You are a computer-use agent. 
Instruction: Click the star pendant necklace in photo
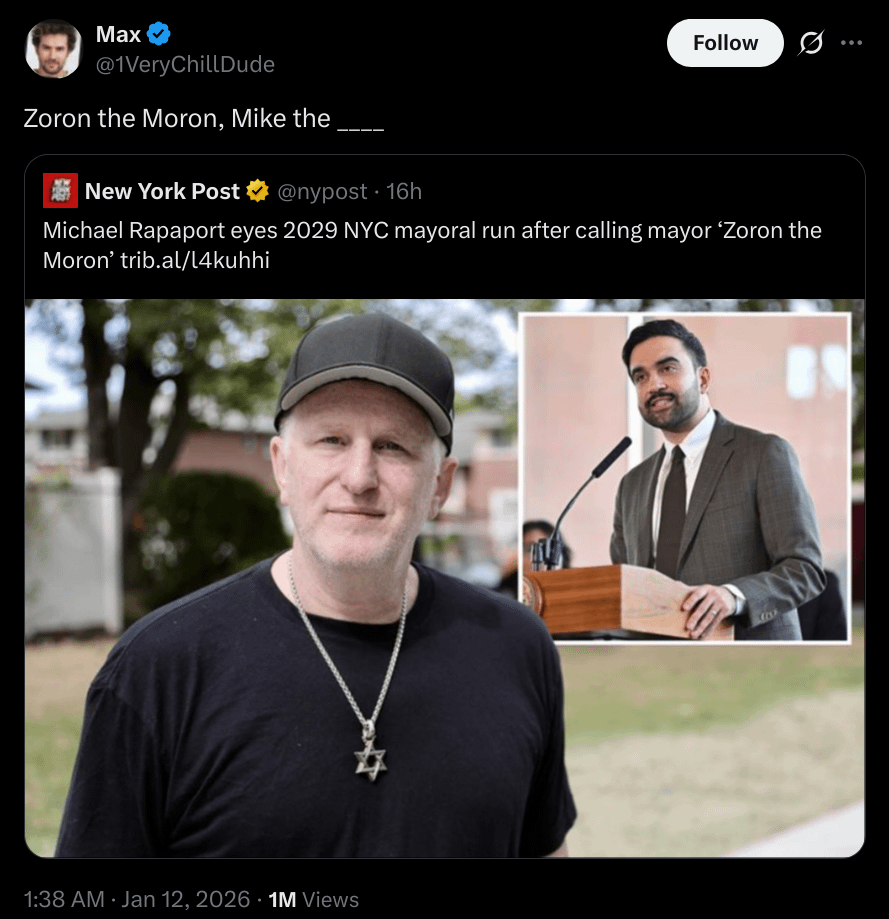click(x=370, y=755)
